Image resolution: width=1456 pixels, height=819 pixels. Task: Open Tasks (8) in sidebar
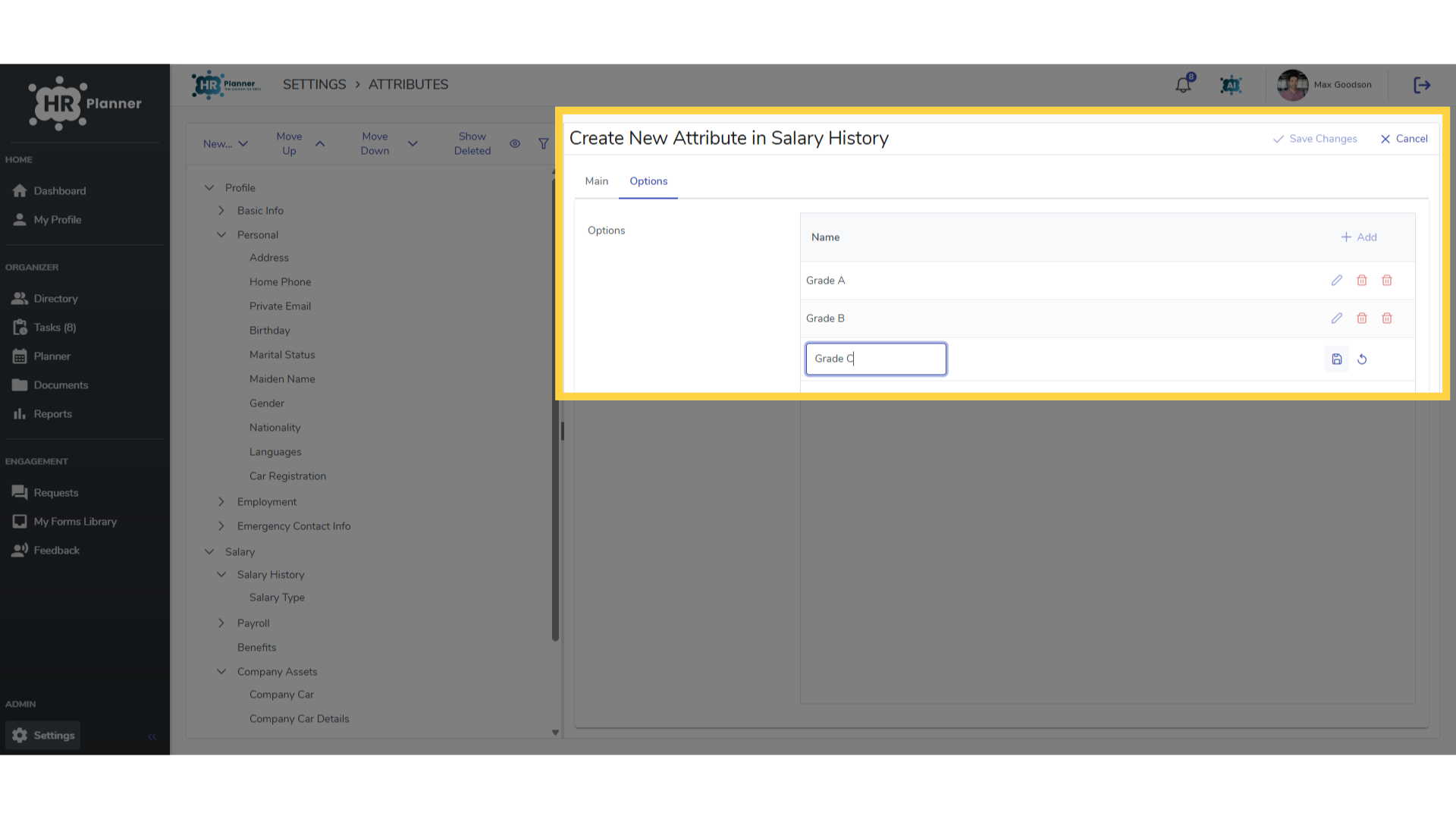pyautogui.click(x=44, y=328)
